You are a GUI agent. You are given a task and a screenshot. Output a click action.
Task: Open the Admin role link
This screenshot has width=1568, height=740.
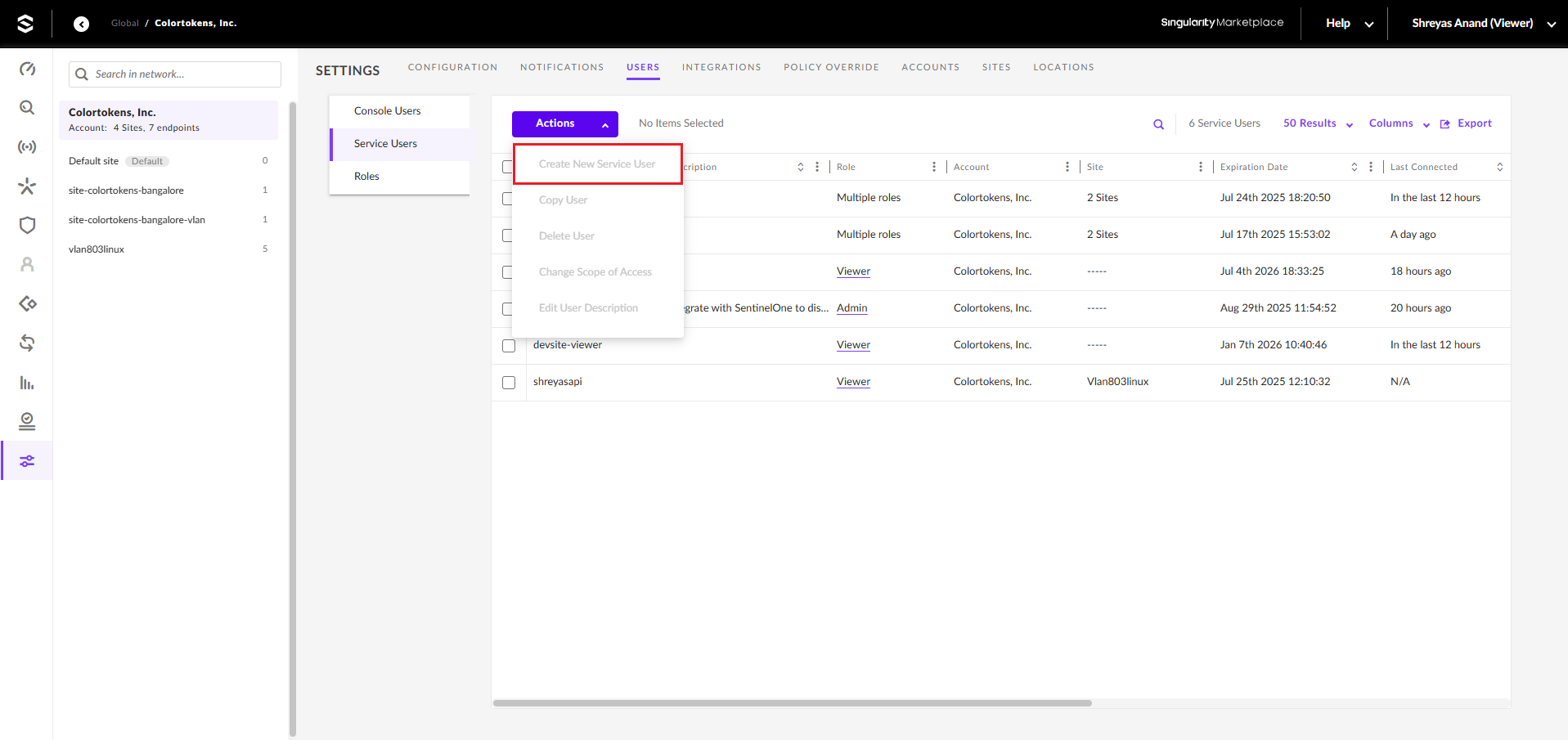pyautogui.click(x=851, y=308)
